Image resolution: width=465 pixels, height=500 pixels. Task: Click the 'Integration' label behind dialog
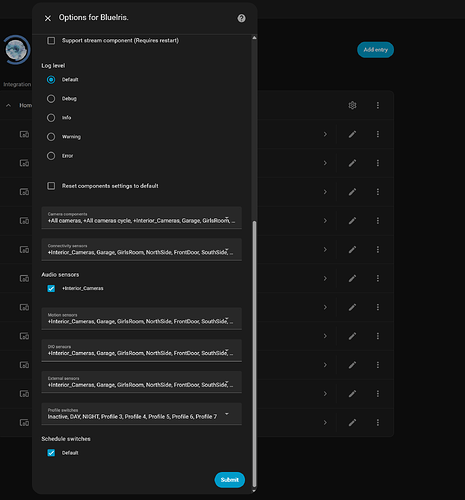(17, 84)
